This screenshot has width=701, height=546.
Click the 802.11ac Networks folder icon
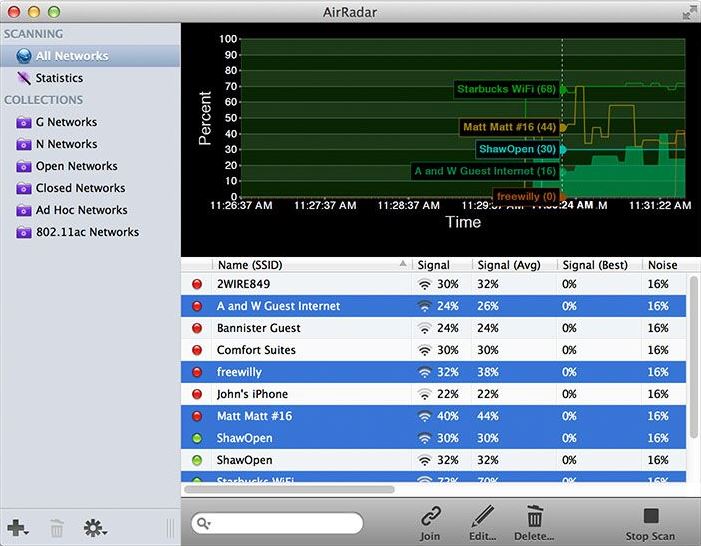pos(24,232)
